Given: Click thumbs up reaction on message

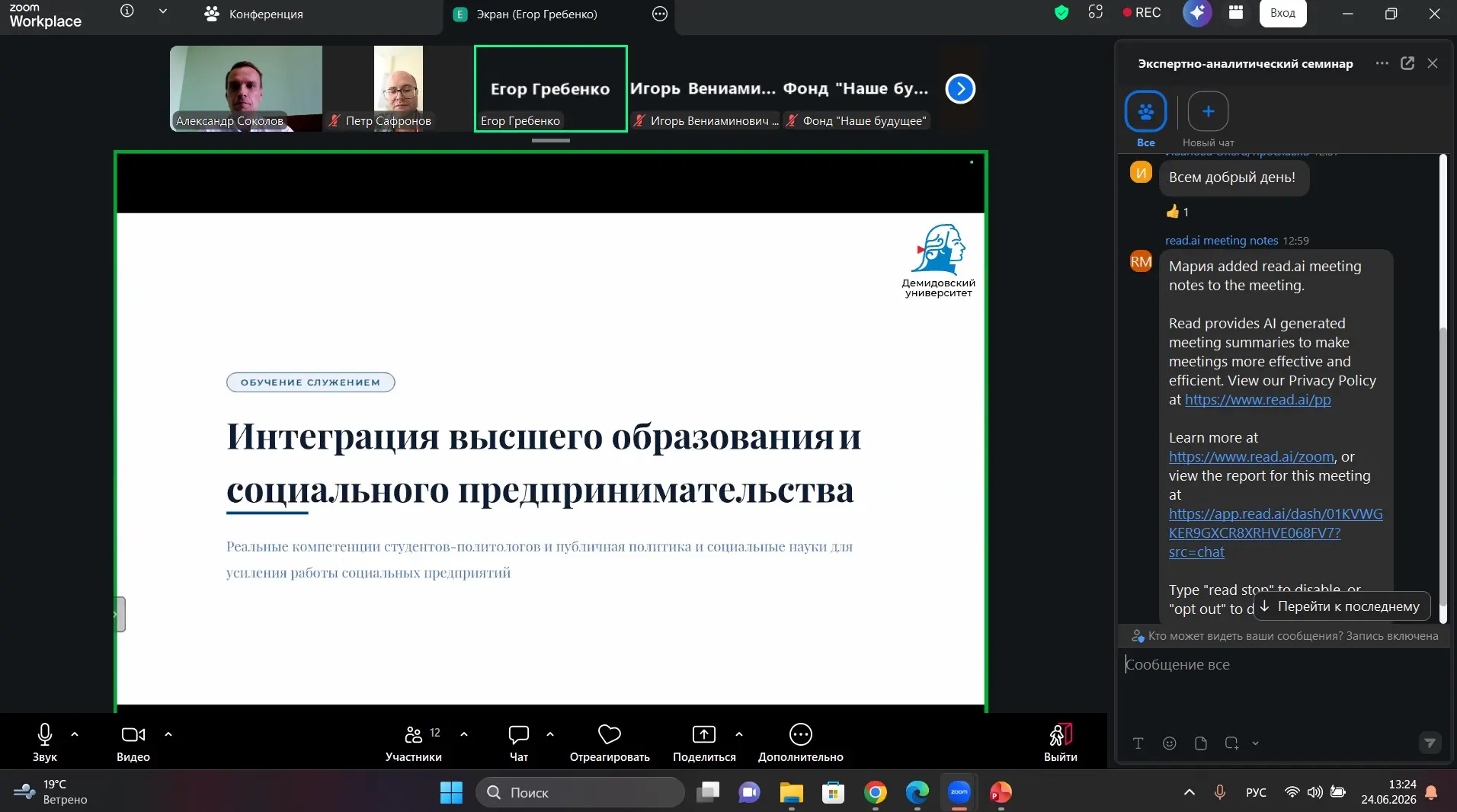Looking at the screenshot, I should [x=1177, y=212].
